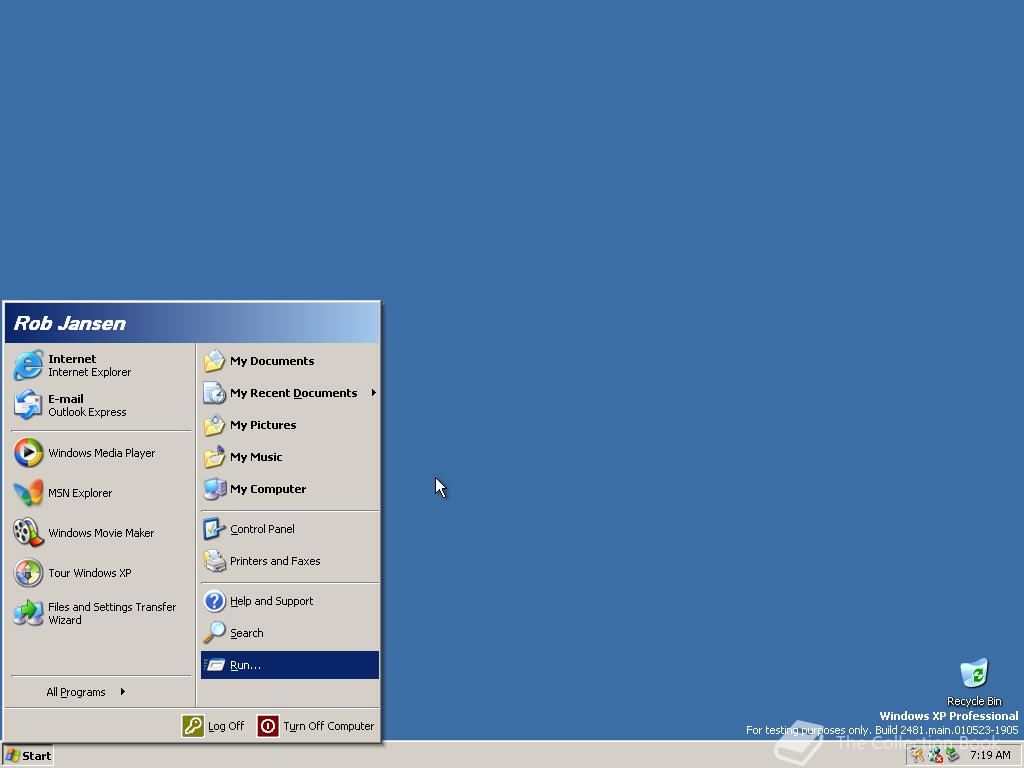Click Turn Off Computer button
The width and height of the screenshot is (1024, 768).
(x=316, y=726)
